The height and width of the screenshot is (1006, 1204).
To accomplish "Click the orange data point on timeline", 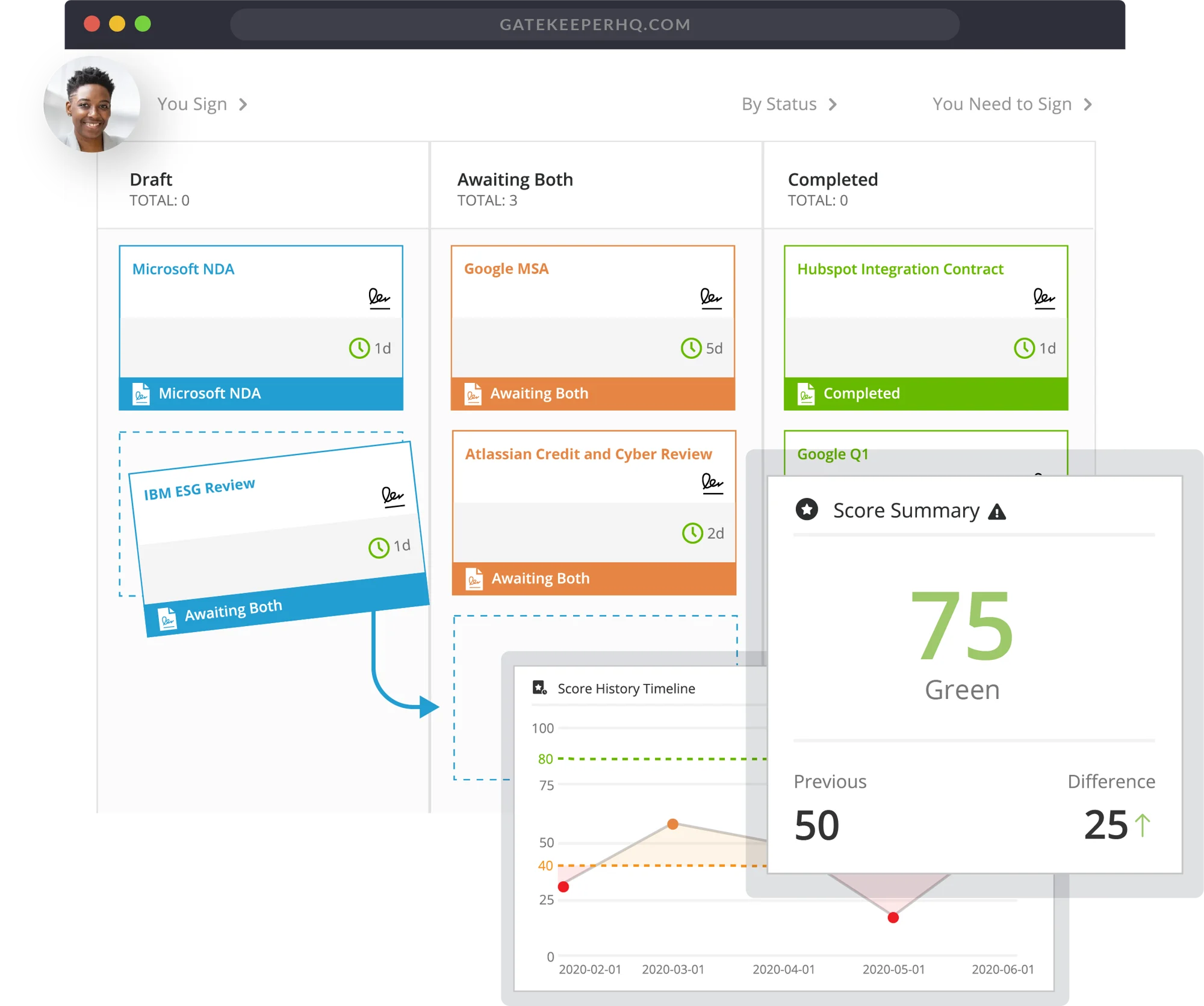I will coord(673,824).
